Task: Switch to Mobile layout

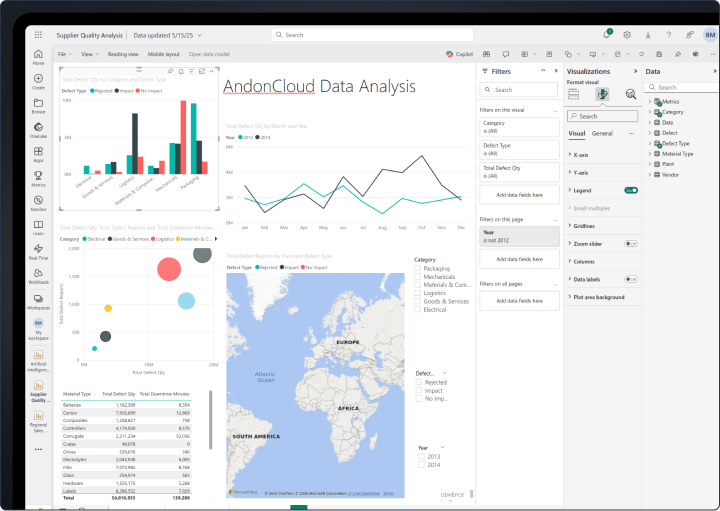Action: tap(163, 54)
